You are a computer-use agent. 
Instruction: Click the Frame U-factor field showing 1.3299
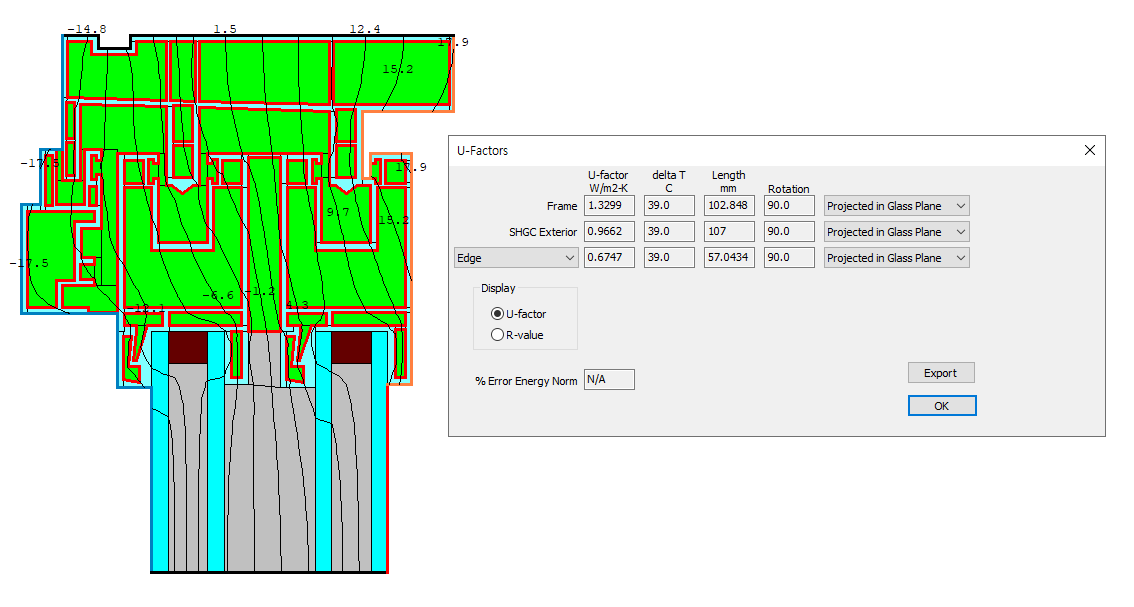click(609, 206)
